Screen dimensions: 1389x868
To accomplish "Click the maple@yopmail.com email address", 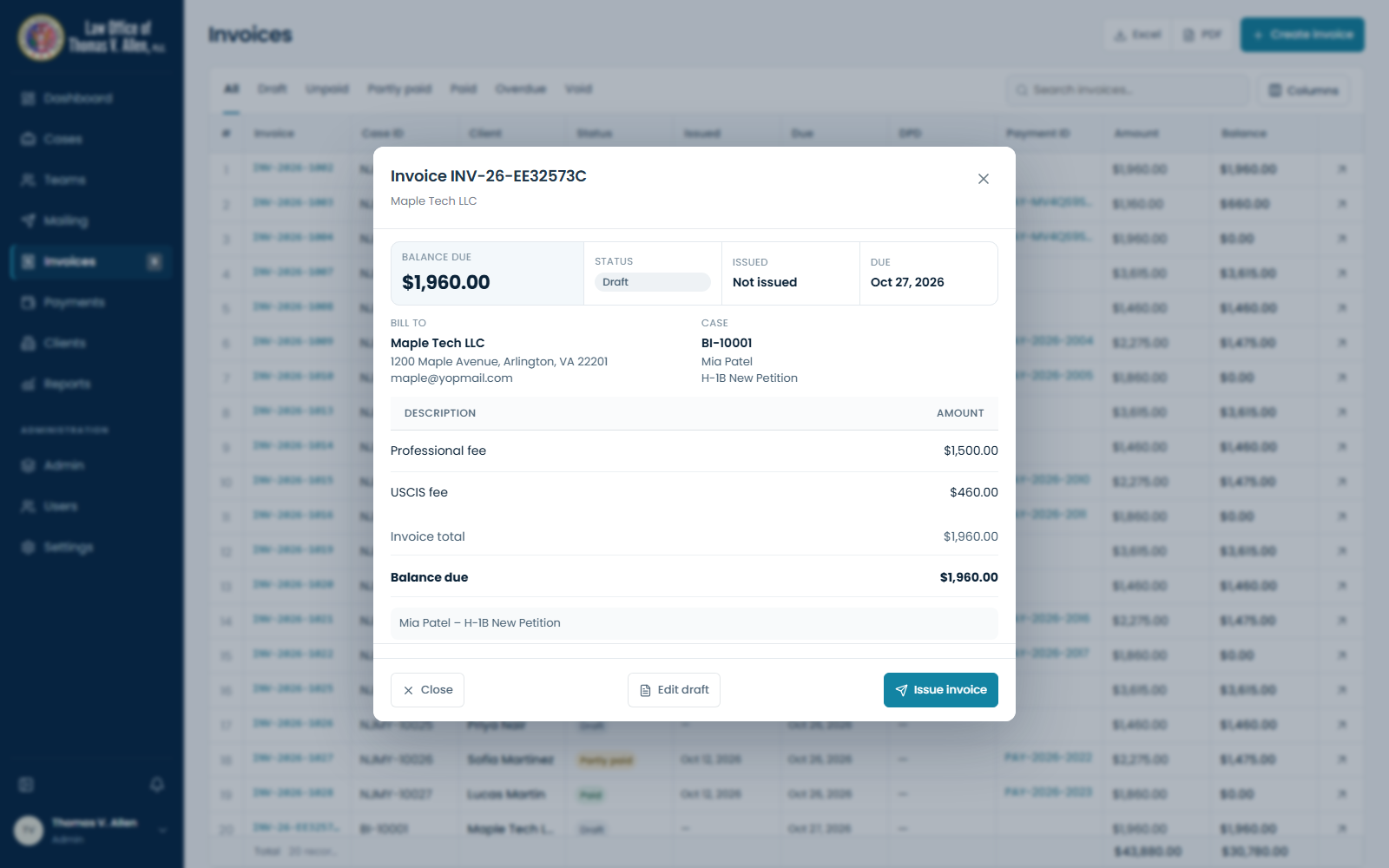I will coord(451,378).
